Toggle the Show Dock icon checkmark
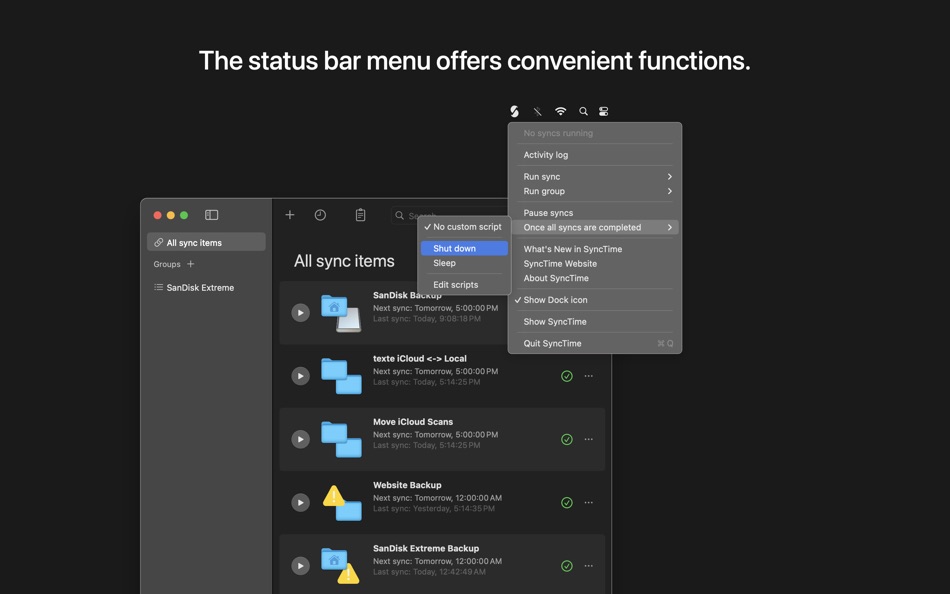This screenshot has width=950, height=594. tap(556, 299)
